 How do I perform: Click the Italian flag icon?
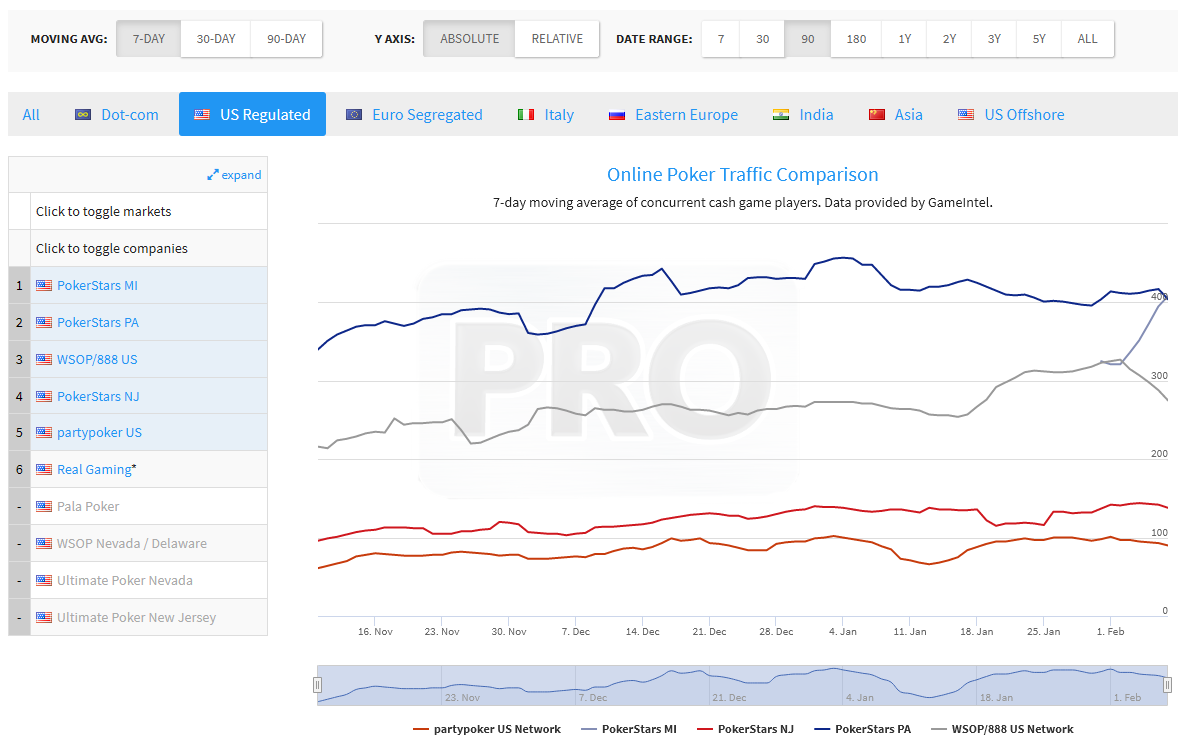point(526,114)
